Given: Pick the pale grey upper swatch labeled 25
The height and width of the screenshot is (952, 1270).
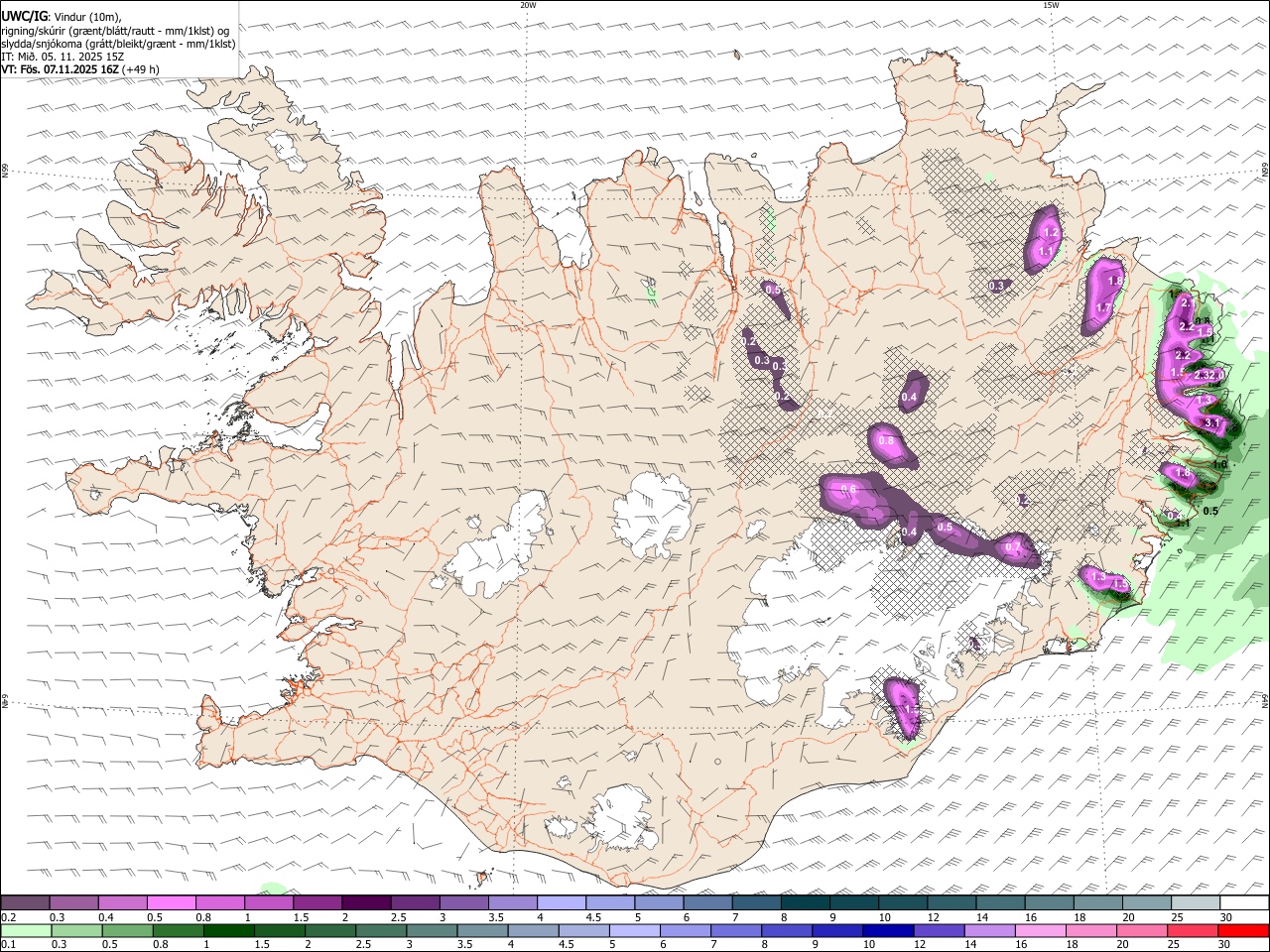Looking at the screenshot, I should point(1196,902).
